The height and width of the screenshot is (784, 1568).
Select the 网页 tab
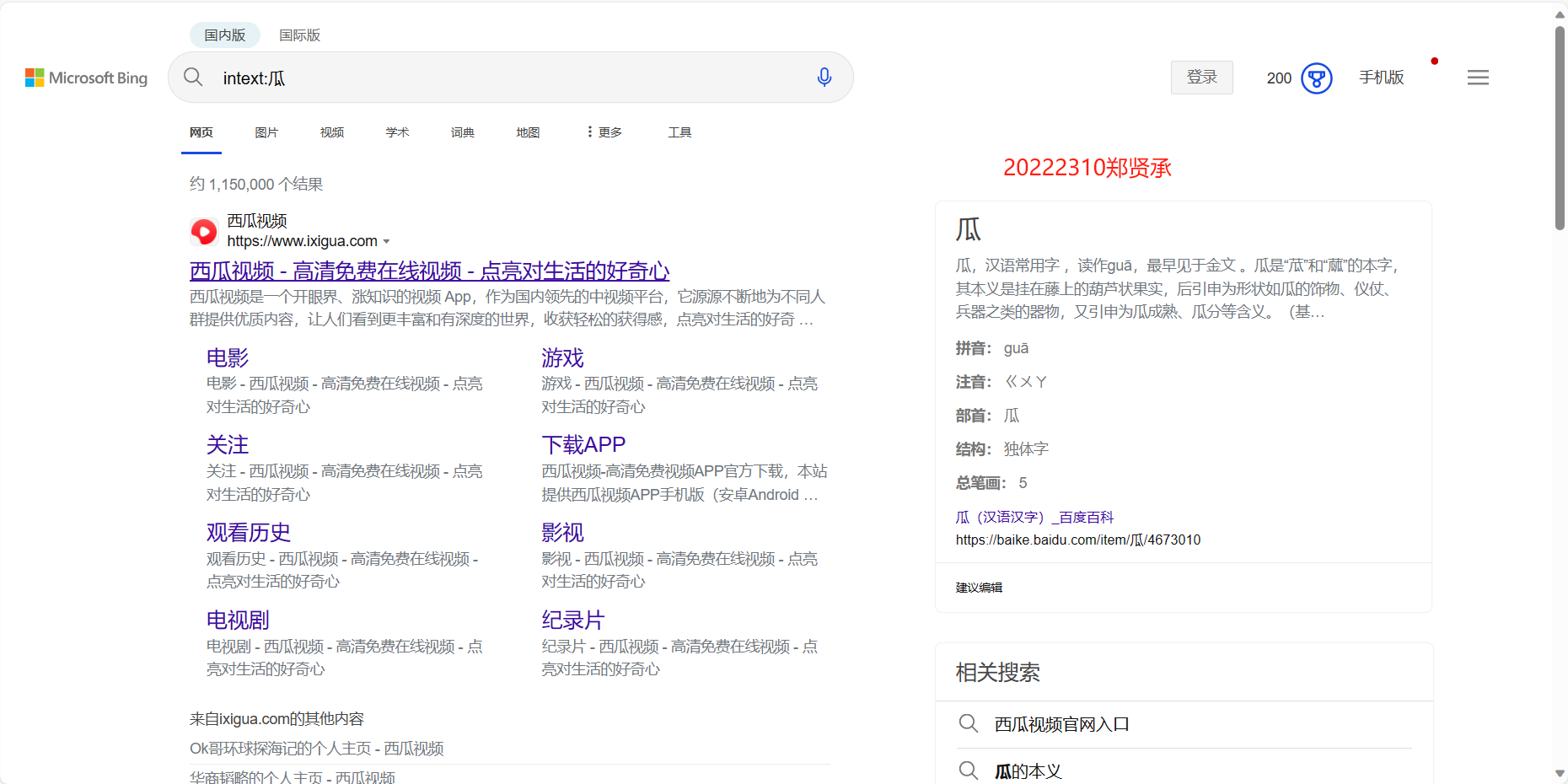point(201,132)
